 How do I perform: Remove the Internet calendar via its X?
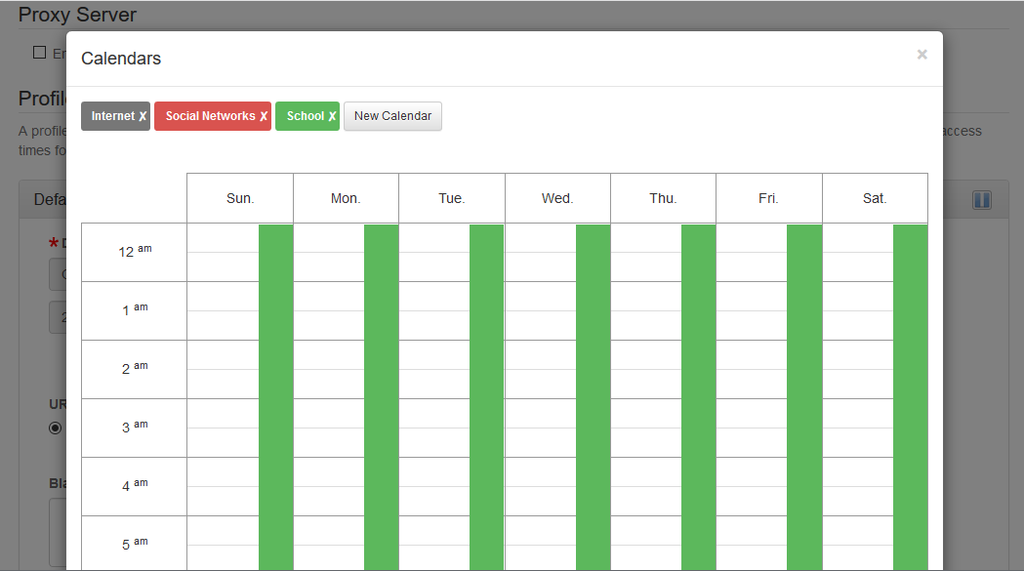(x=143, y=116)
